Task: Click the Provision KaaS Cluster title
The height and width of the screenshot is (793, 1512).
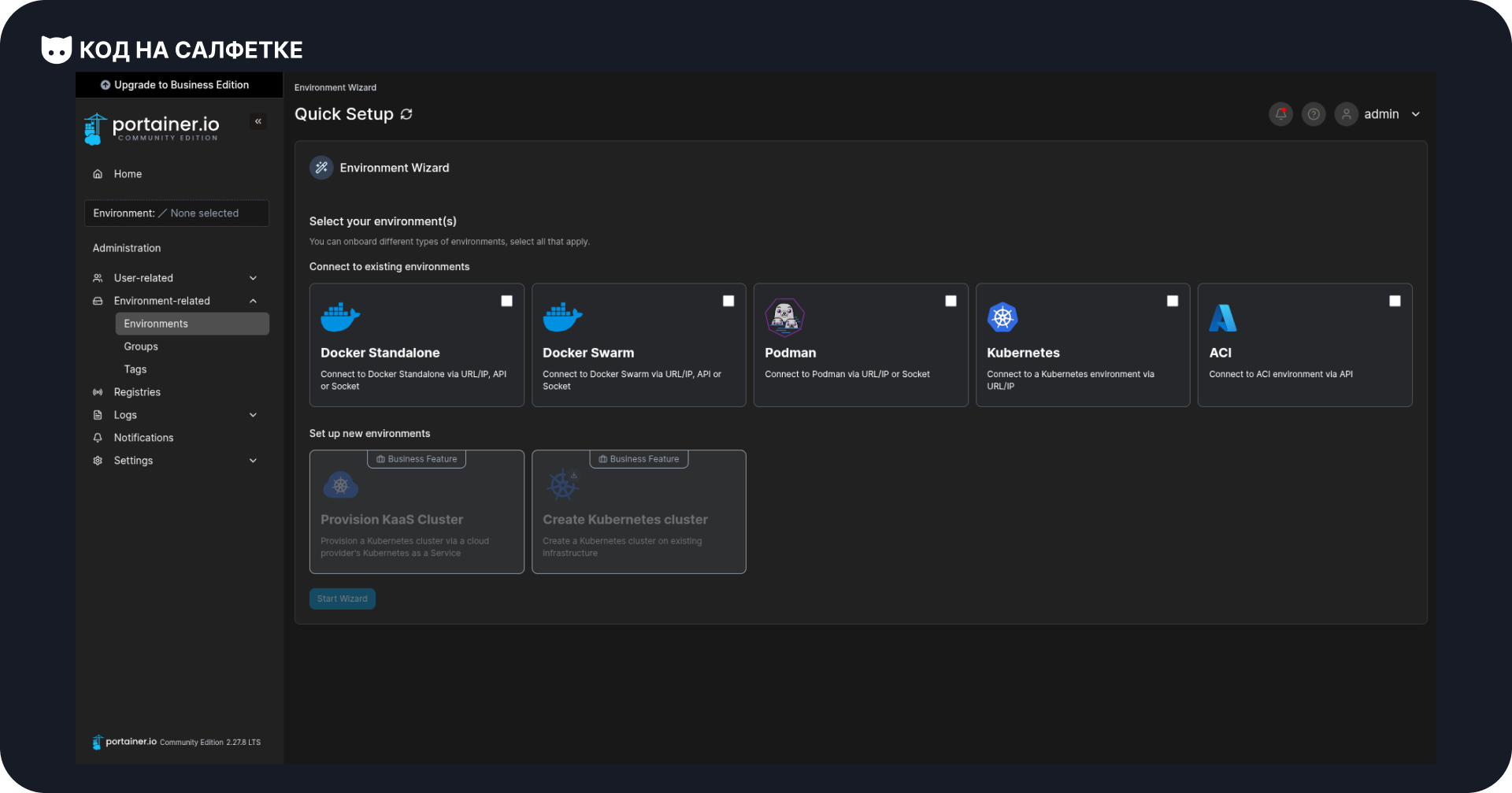Action: 392,520
